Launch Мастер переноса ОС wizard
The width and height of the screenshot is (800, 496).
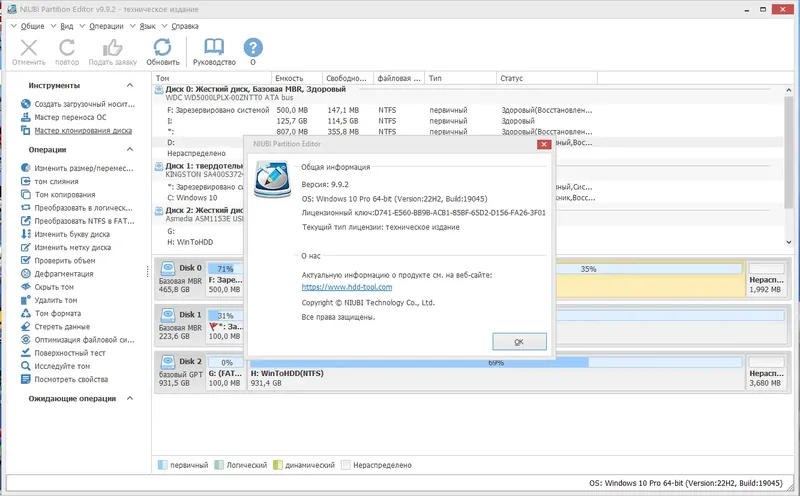point(64,117)
